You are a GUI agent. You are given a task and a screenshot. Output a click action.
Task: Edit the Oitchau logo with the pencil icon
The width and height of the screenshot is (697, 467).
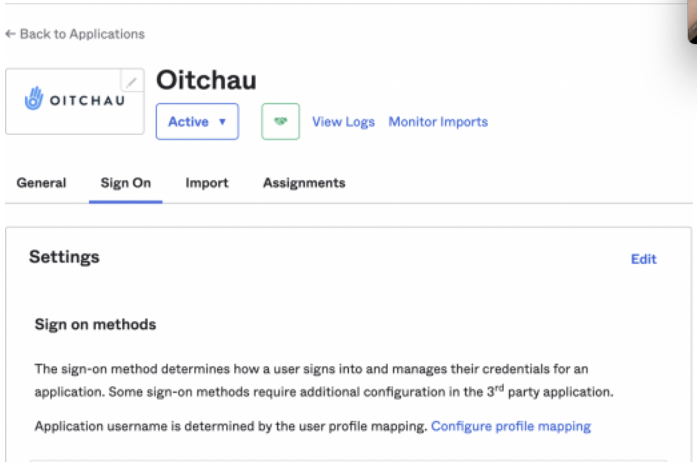tap(132, 81)
